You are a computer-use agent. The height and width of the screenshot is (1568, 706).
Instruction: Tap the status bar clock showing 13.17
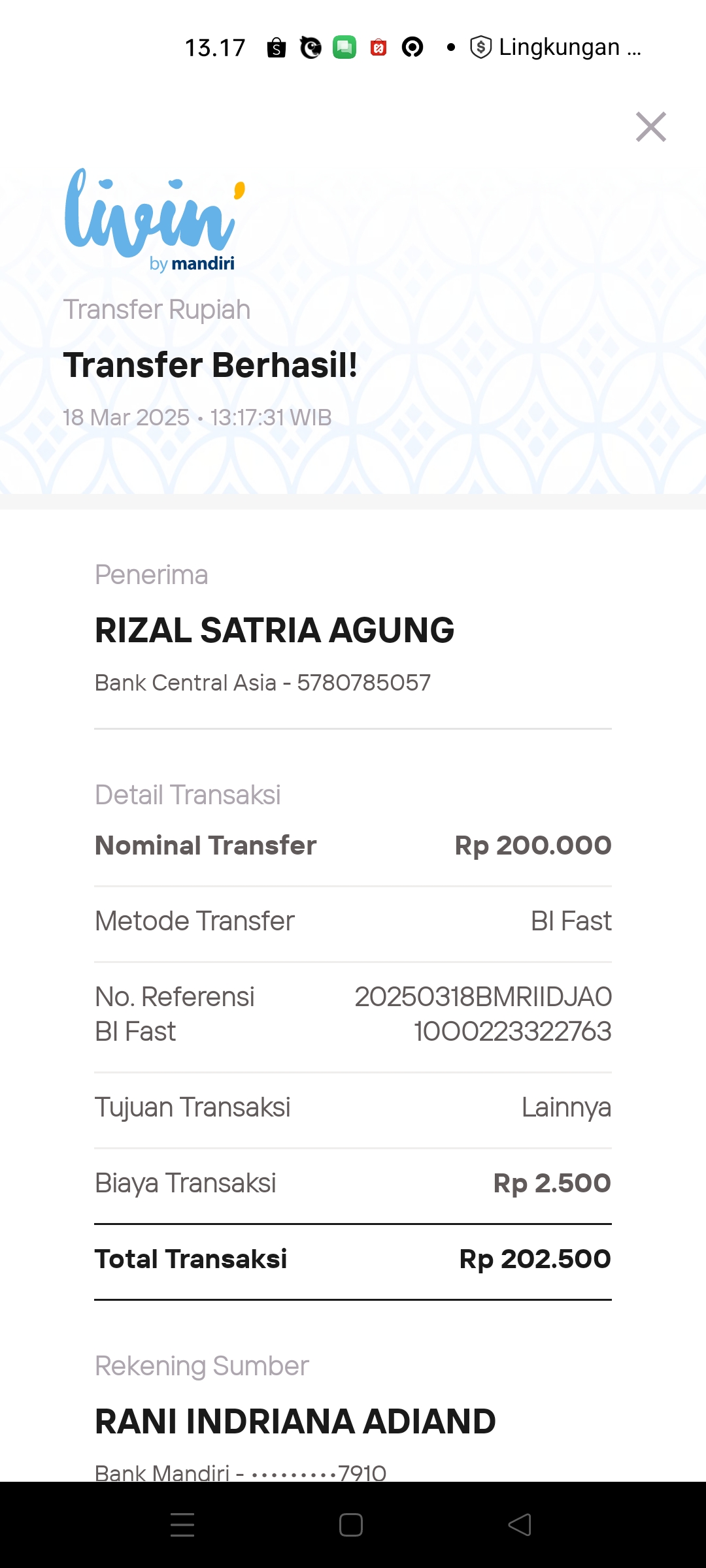[x=215, y=48]
